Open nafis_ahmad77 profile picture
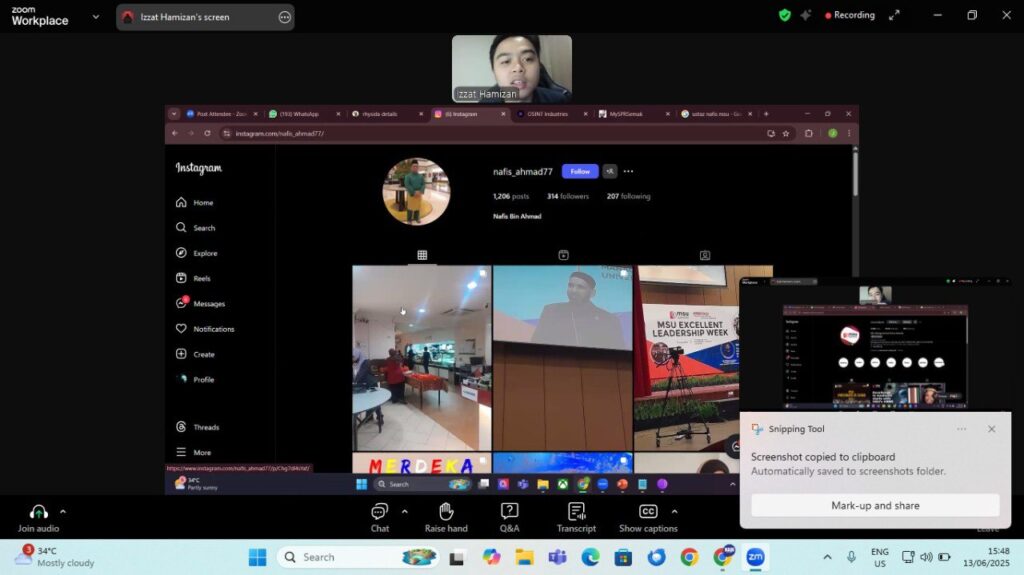 (416, 191)
